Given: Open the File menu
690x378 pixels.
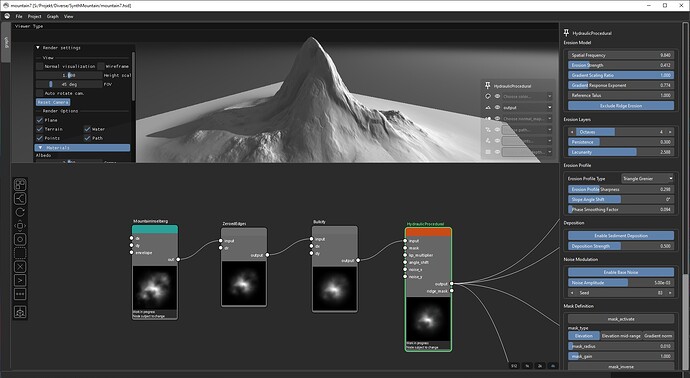Looking at the screenshot, I should [x=19, y=16].
